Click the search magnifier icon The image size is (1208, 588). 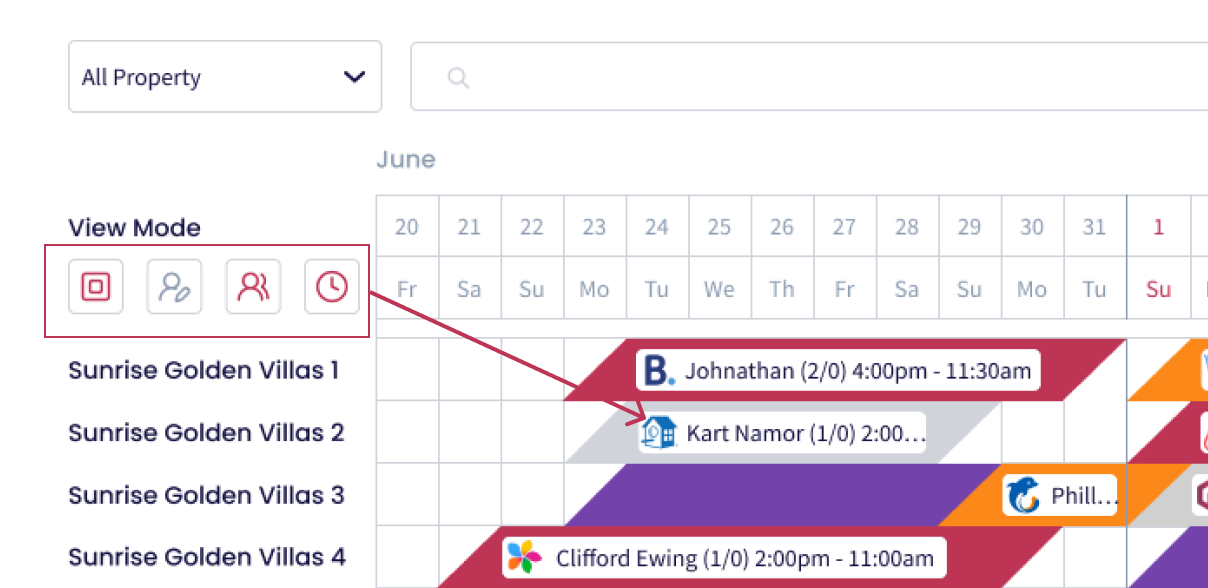click(x=458, y=77)
